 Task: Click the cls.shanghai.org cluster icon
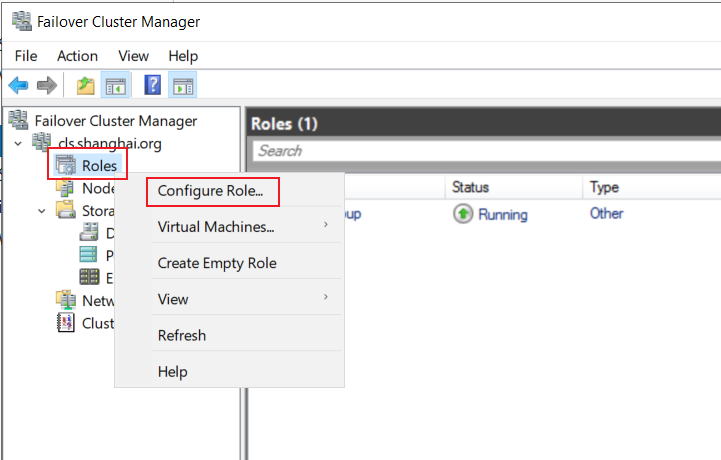[x=41, y=142]
